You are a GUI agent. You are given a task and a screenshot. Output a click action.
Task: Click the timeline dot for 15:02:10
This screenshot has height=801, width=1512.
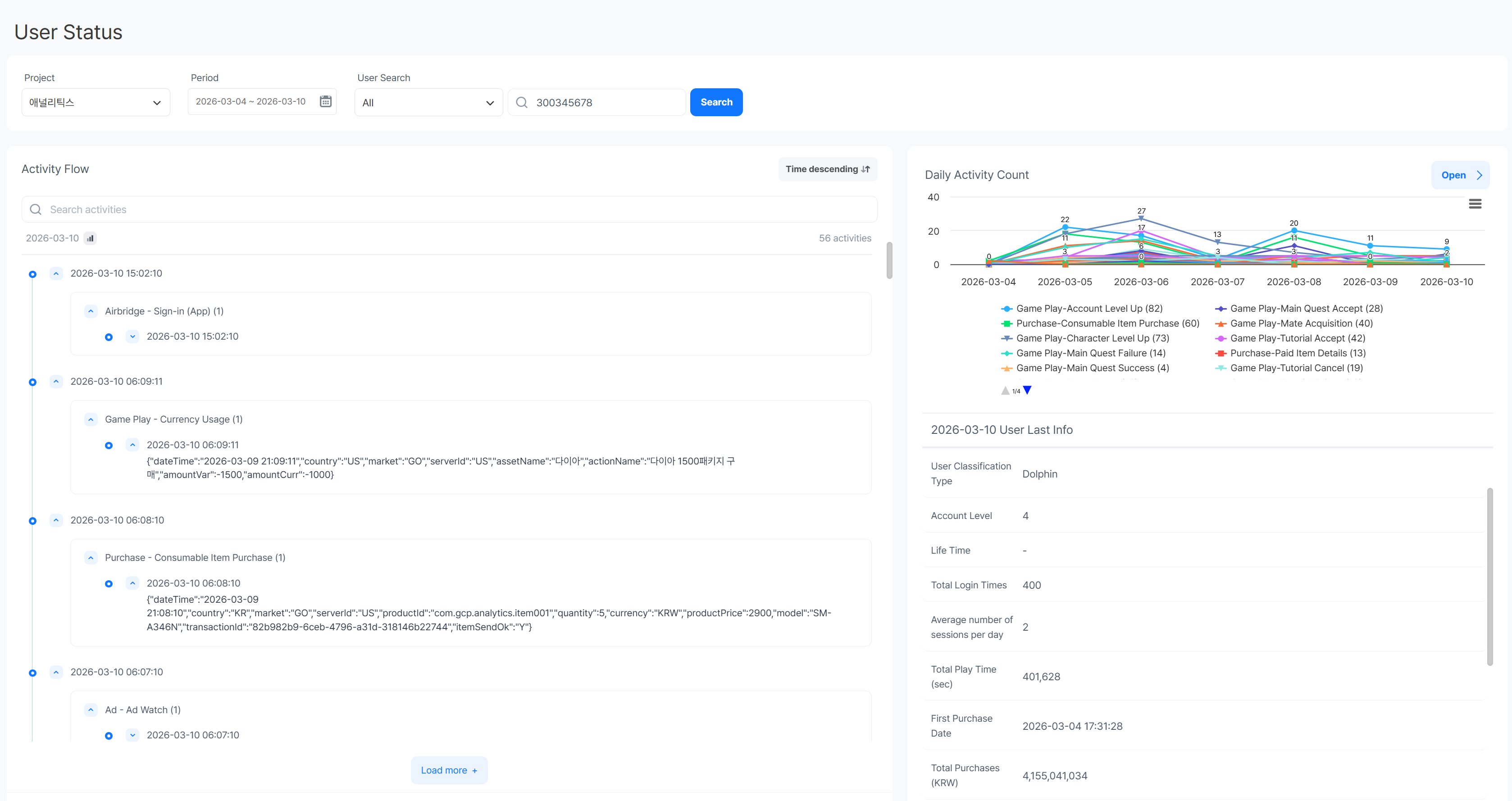tap(33, 274)
